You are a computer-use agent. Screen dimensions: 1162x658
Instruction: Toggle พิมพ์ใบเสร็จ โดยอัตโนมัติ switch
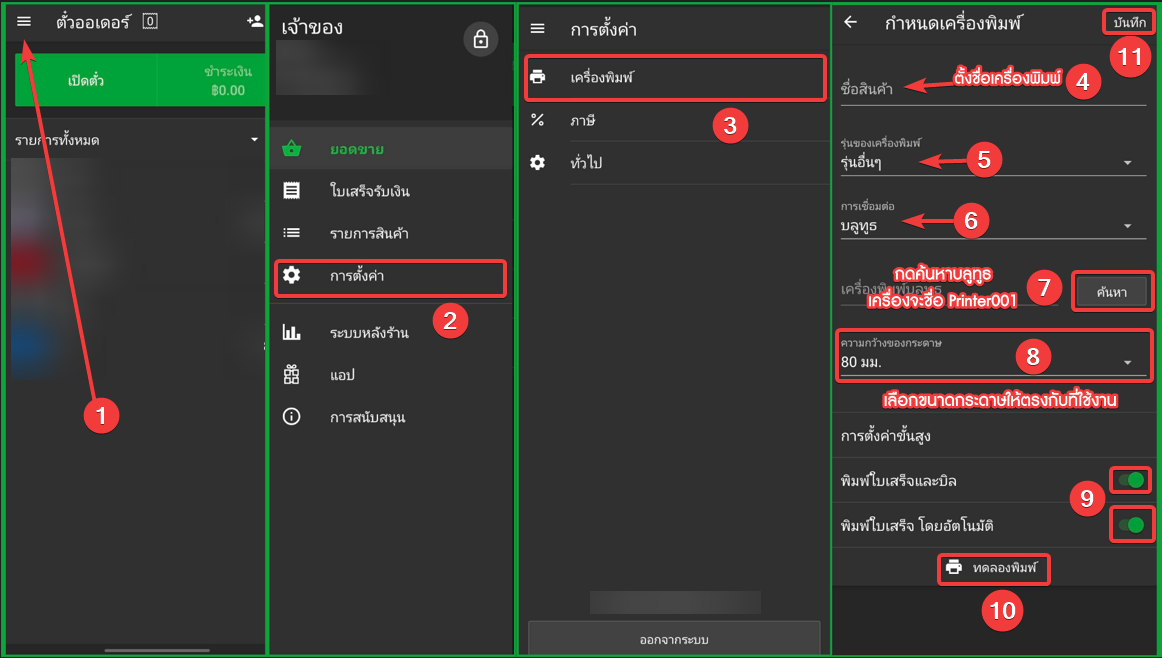[1131, 525]
